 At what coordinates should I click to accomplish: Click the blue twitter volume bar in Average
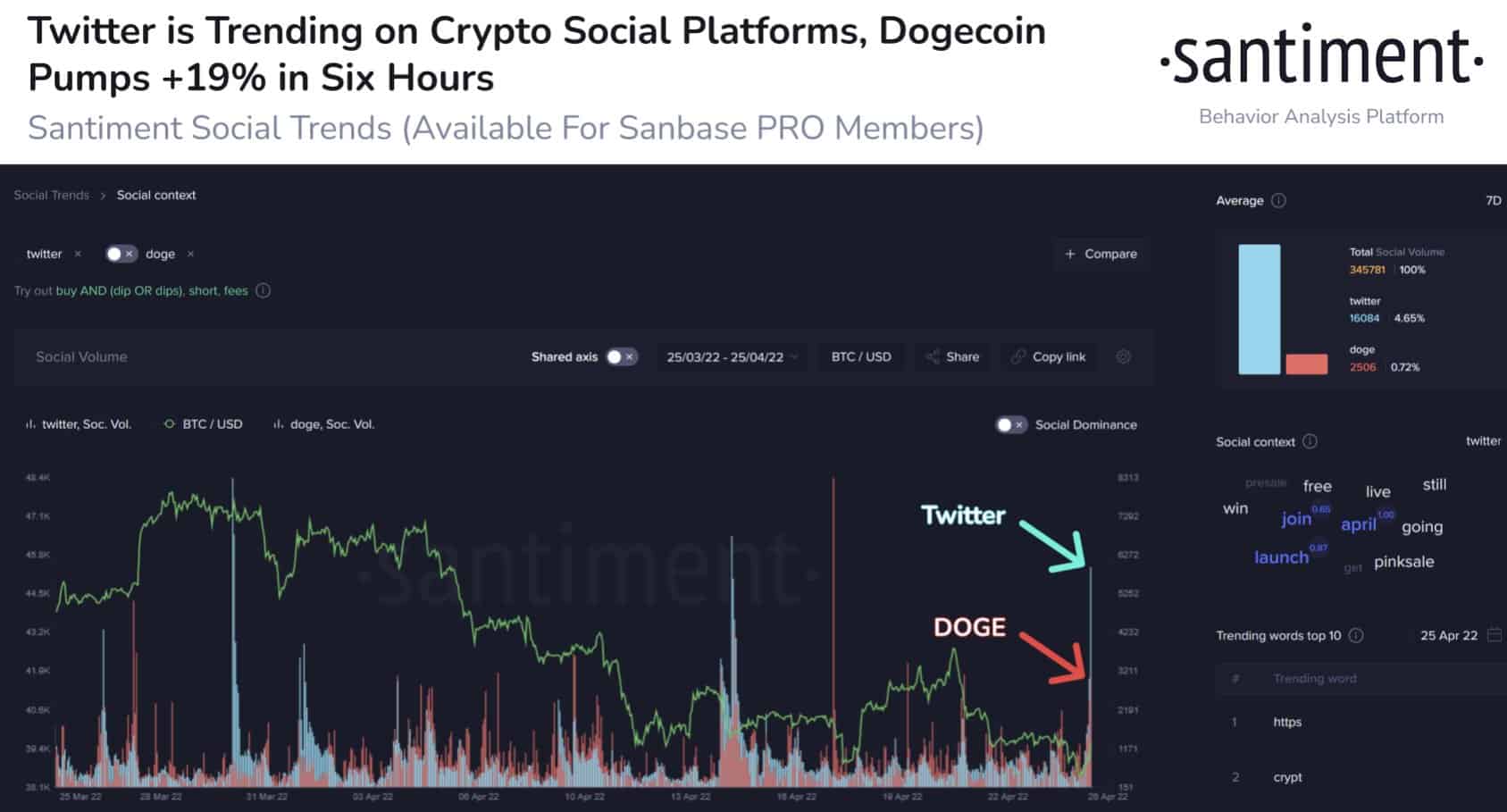tap(1259, 309)
